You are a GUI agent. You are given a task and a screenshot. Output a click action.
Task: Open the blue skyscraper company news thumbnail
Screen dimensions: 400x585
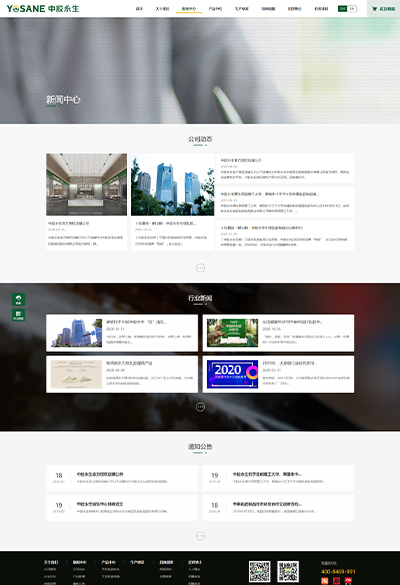click(x=172, y=184)
